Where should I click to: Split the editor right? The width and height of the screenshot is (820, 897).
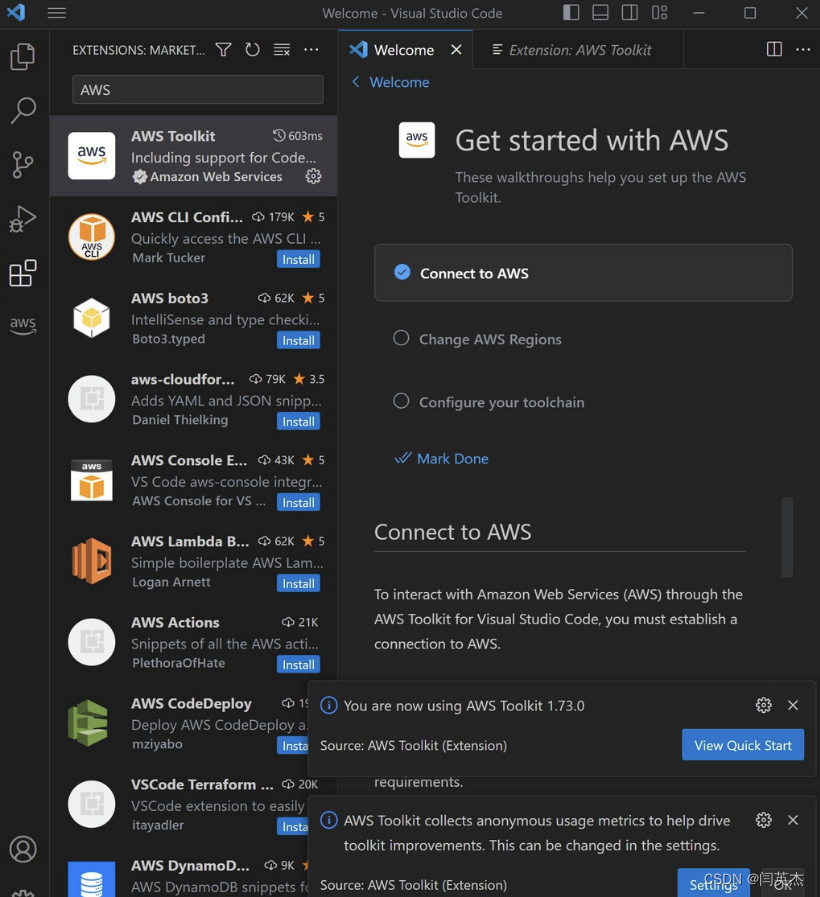click(774, 49)
